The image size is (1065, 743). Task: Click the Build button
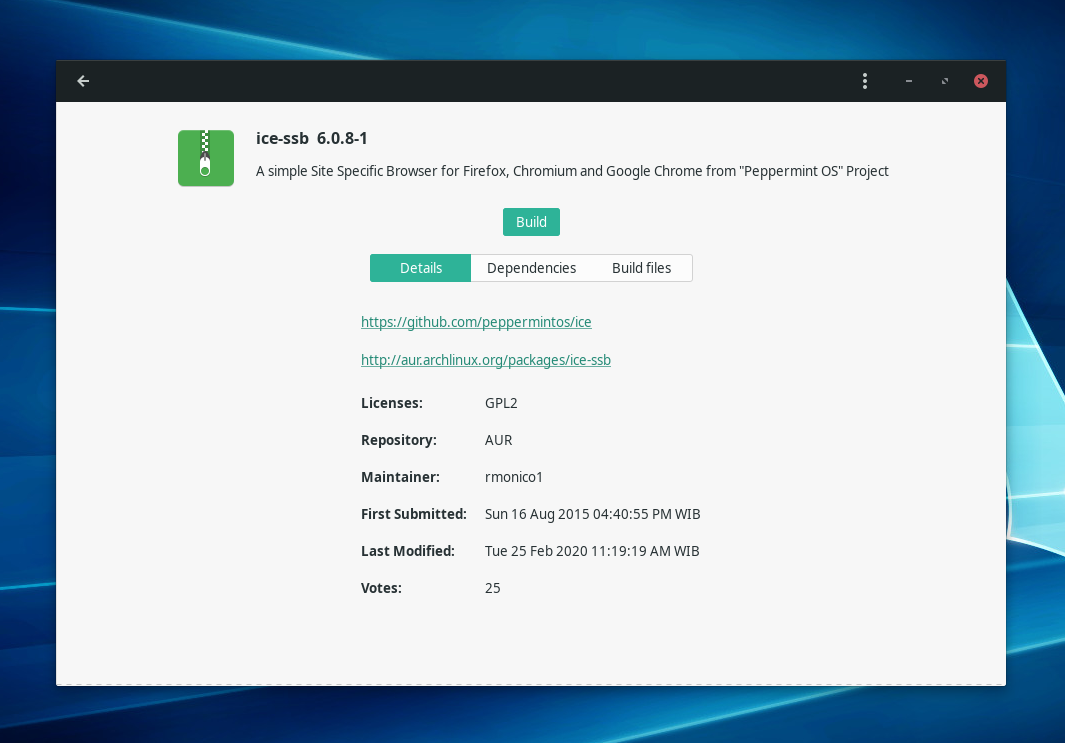(531, 222)
